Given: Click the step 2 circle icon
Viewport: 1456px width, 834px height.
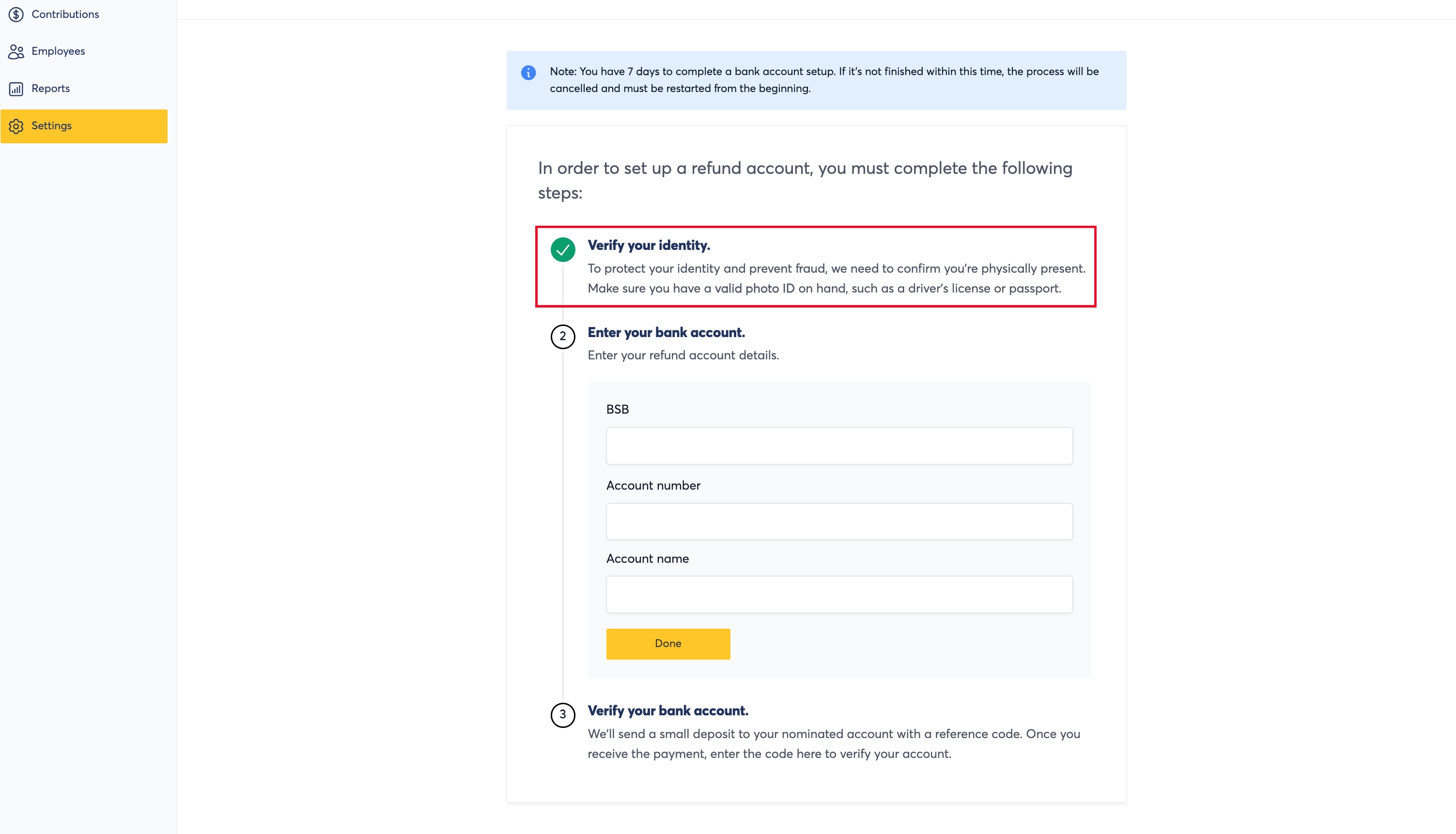Looking at the screenshot, I should (x=562, y=336).
